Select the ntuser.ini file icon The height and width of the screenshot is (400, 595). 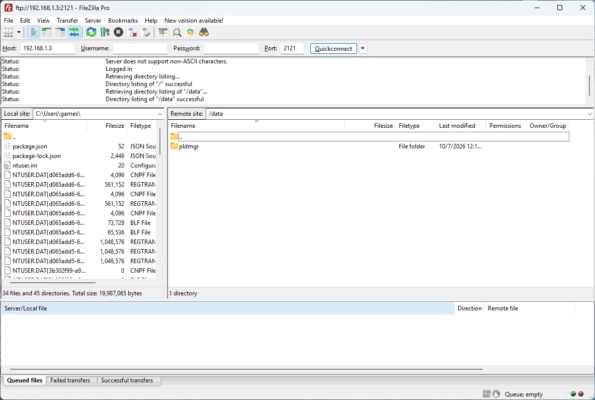(7, 165)
